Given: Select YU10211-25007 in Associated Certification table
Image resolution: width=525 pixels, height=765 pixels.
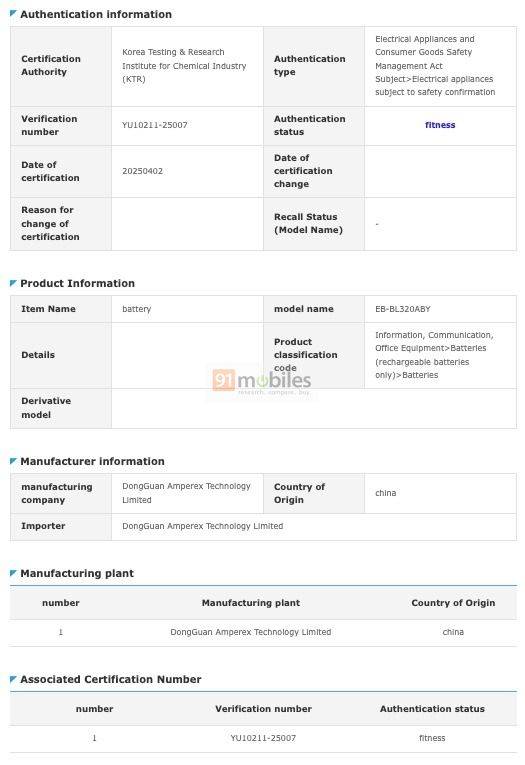Looking at the screenshot, I should pyautogui.click(x=263, y=738).
